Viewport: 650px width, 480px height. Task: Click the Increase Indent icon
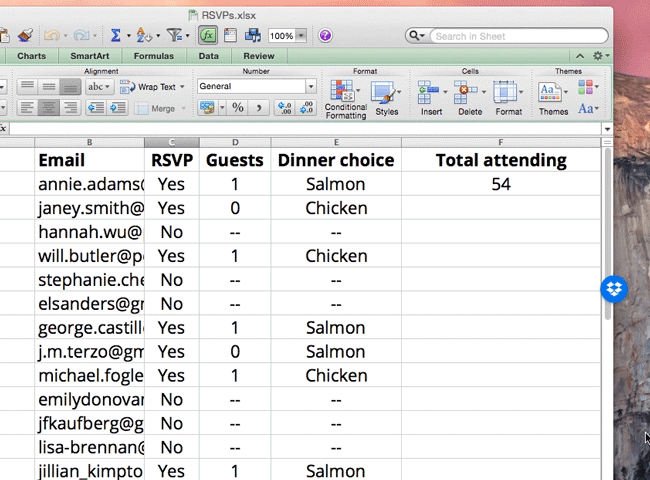tap(120, 108)
